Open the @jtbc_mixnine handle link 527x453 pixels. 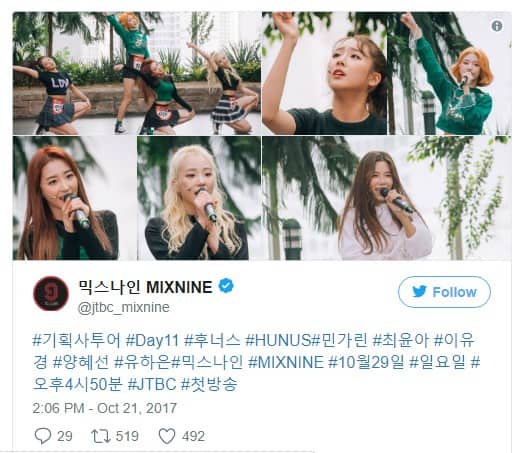(123, 307)
